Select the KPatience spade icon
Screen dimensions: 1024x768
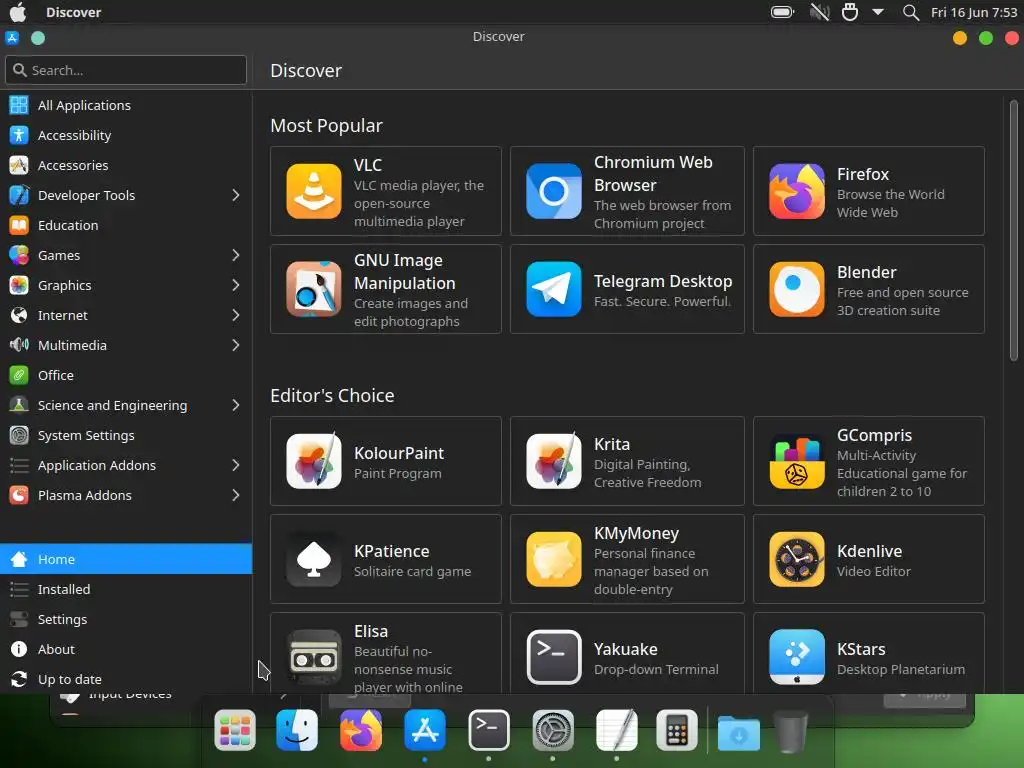[313, 559]
